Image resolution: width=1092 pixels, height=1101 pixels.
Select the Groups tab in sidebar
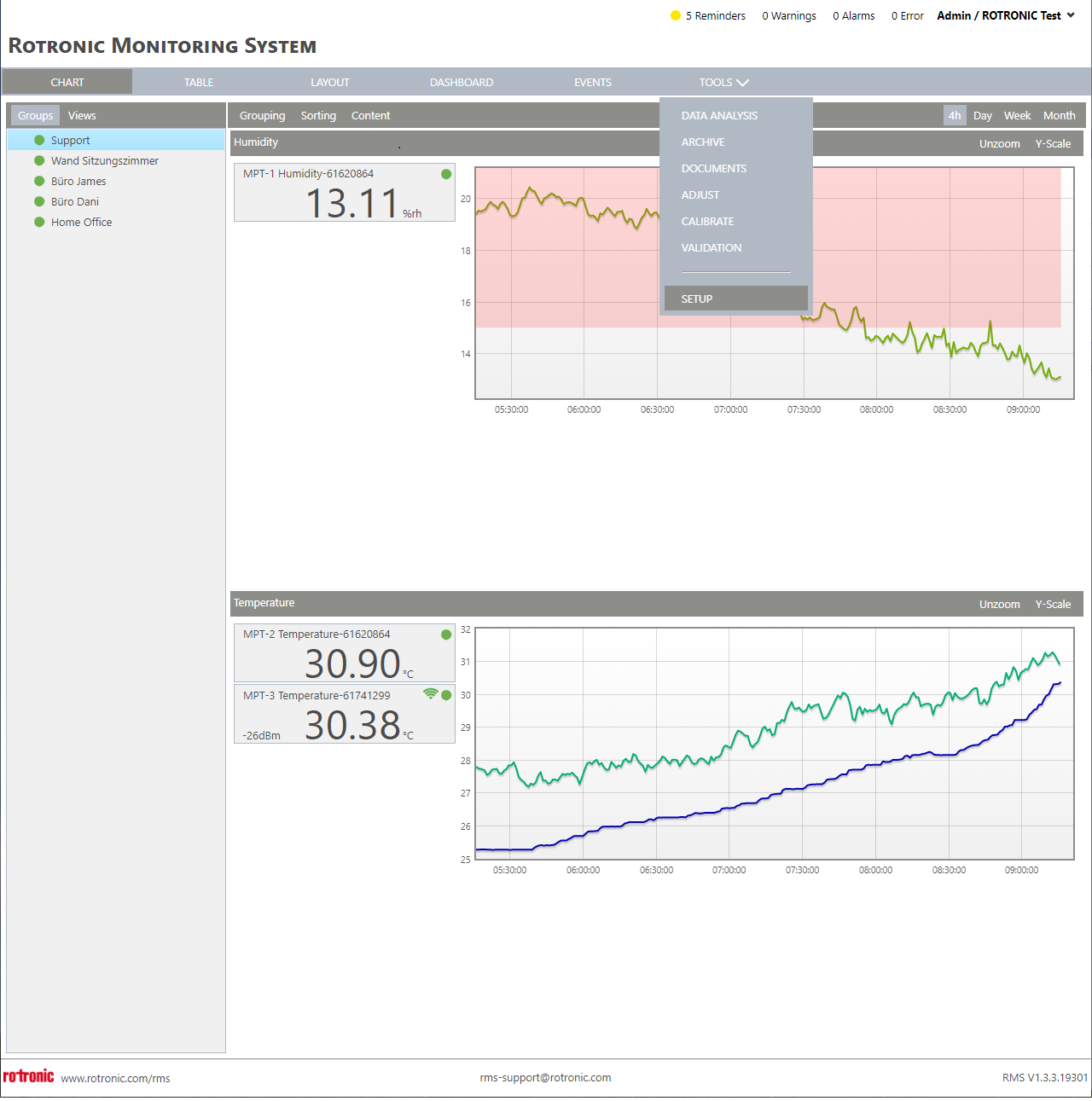(35, 116)
